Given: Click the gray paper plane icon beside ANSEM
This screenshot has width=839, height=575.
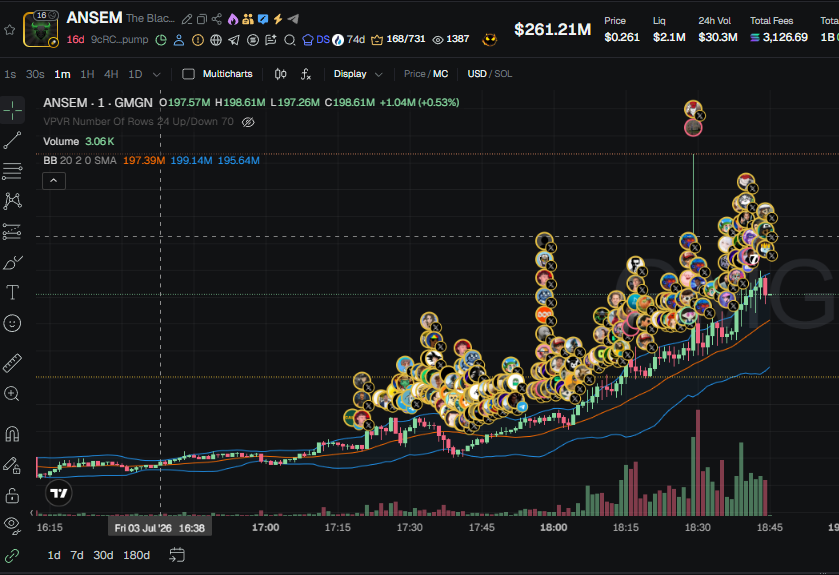Looking at the screenshot, I should pos(293,19).
